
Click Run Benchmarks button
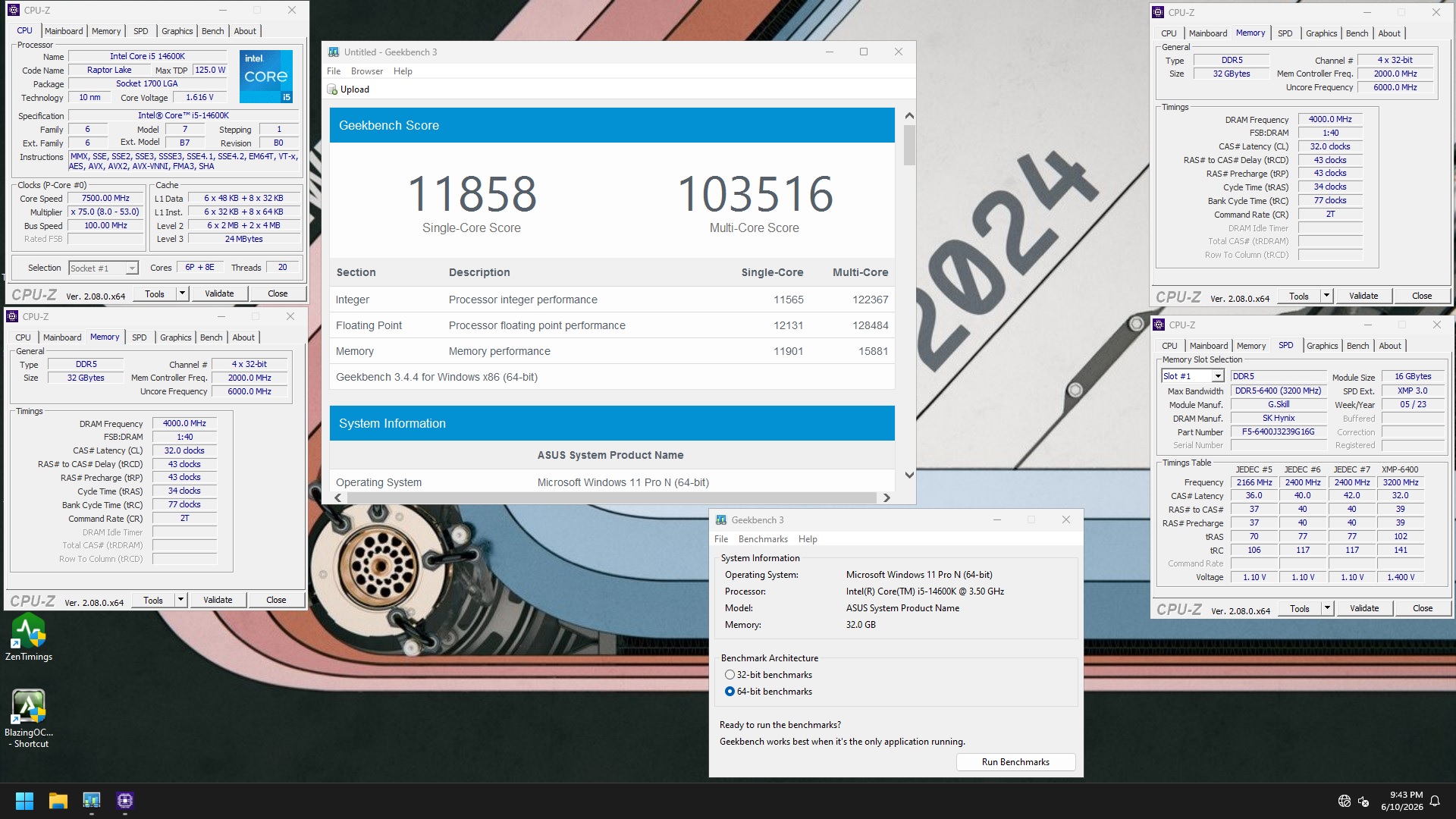(1015, 762)
